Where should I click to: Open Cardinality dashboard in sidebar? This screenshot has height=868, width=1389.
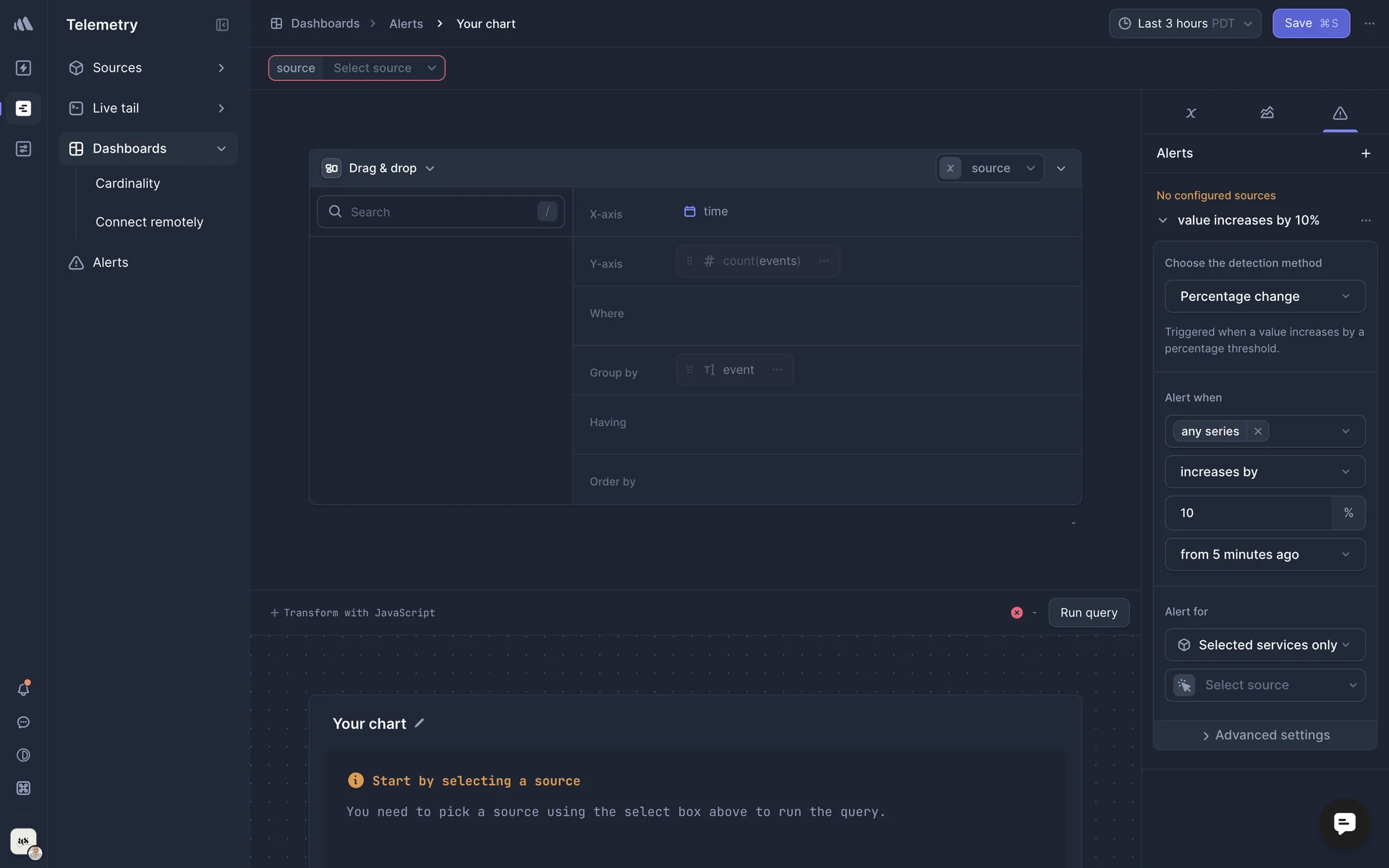(x=128, y=184)
